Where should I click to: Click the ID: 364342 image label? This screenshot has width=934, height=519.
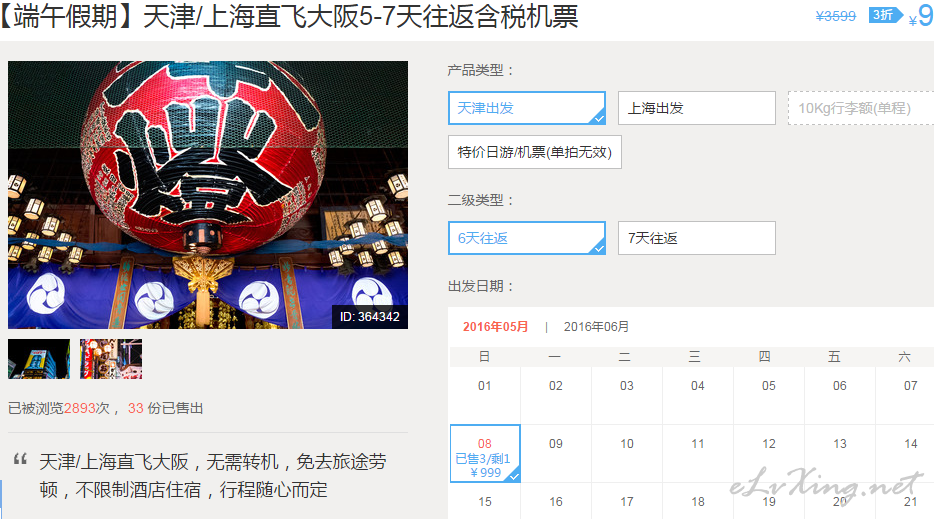pos(369,316)
